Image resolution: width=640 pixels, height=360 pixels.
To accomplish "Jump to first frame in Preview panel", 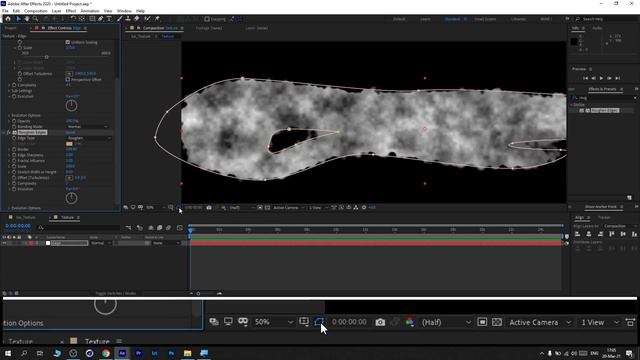I will coord(585,78).
